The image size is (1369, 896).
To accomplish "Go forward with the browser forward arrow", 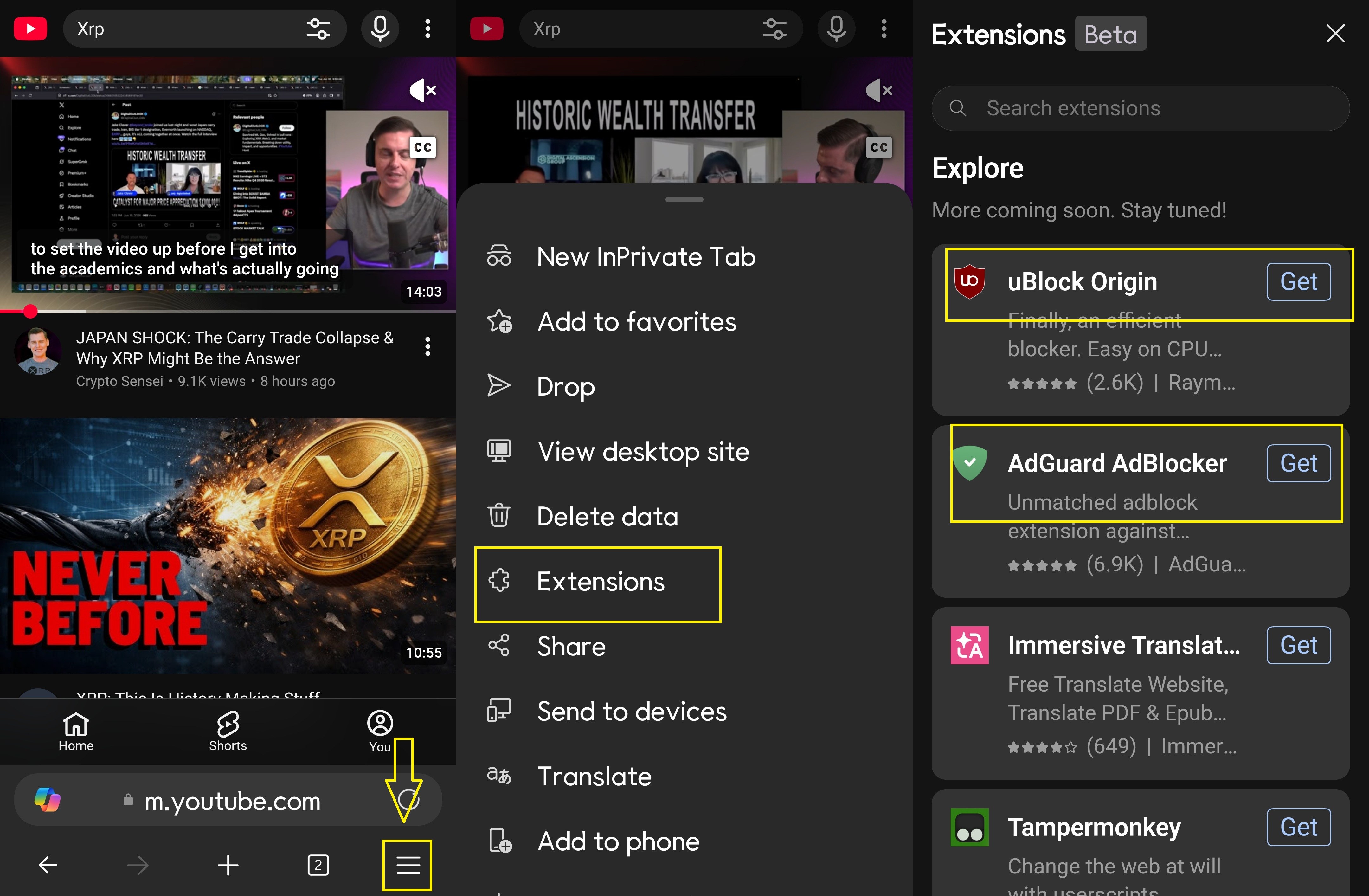I will [x=138, y=865].
